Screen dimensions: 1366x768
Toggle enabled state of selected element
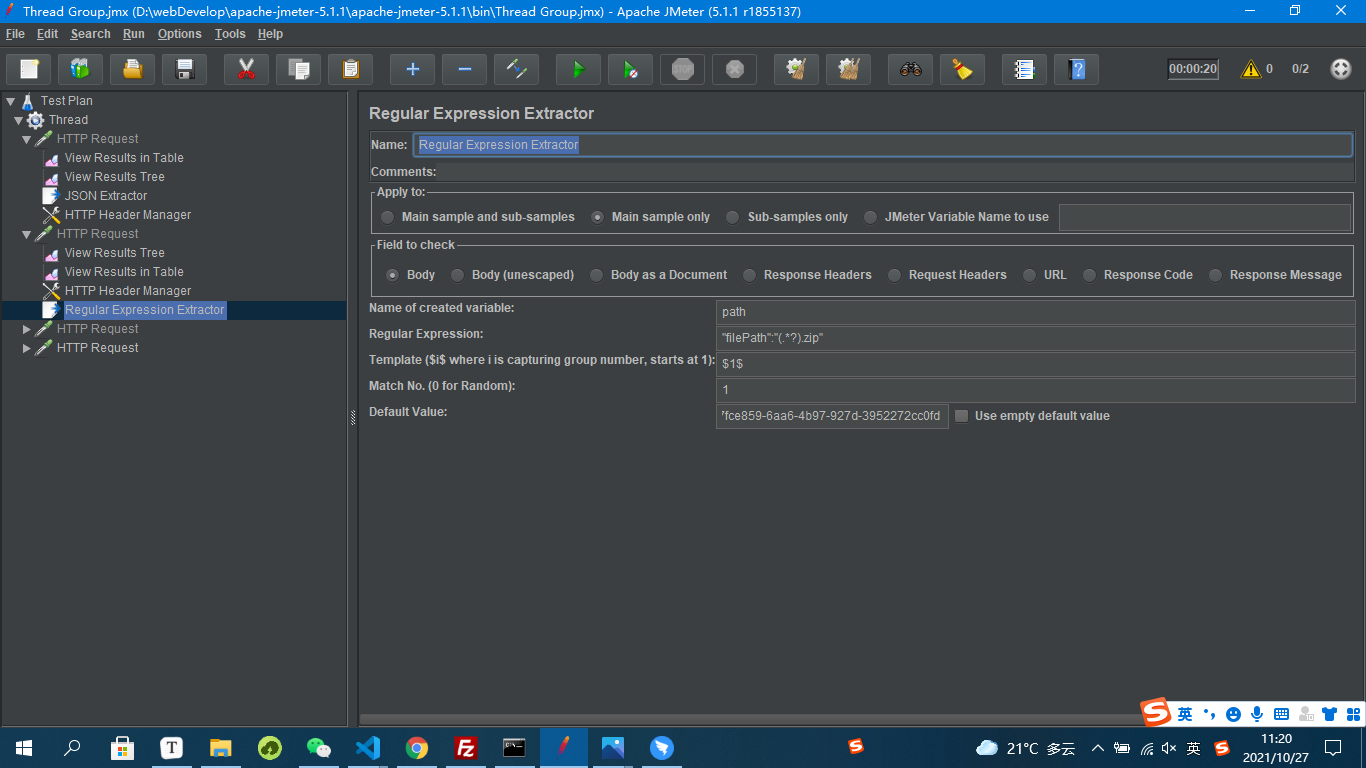[x=516, y=69]
